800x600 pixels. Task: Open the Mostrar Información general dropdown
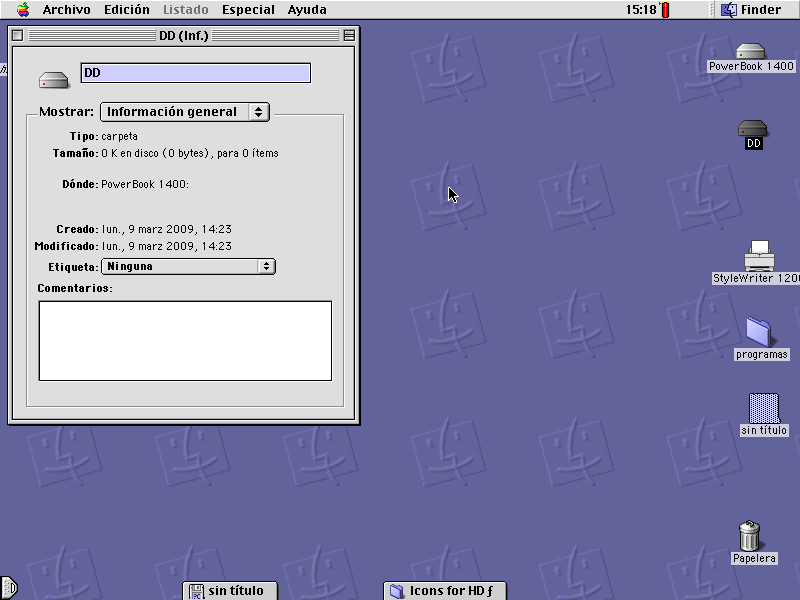pos(185,112)
